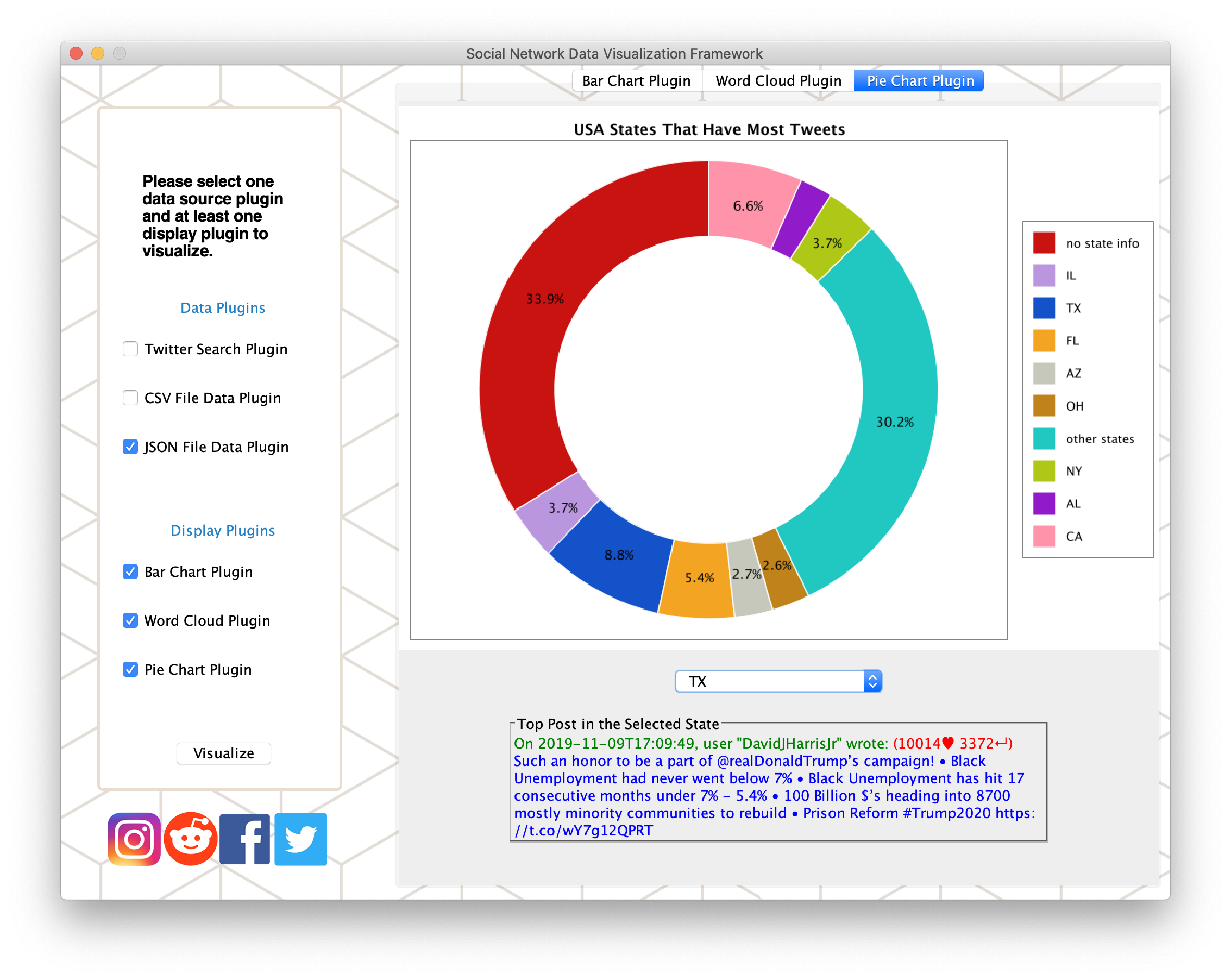Switch to the Word Cloud Plugin tab
The height and width of the screenshot is (980, 1231).
click(x=778, y=80)
